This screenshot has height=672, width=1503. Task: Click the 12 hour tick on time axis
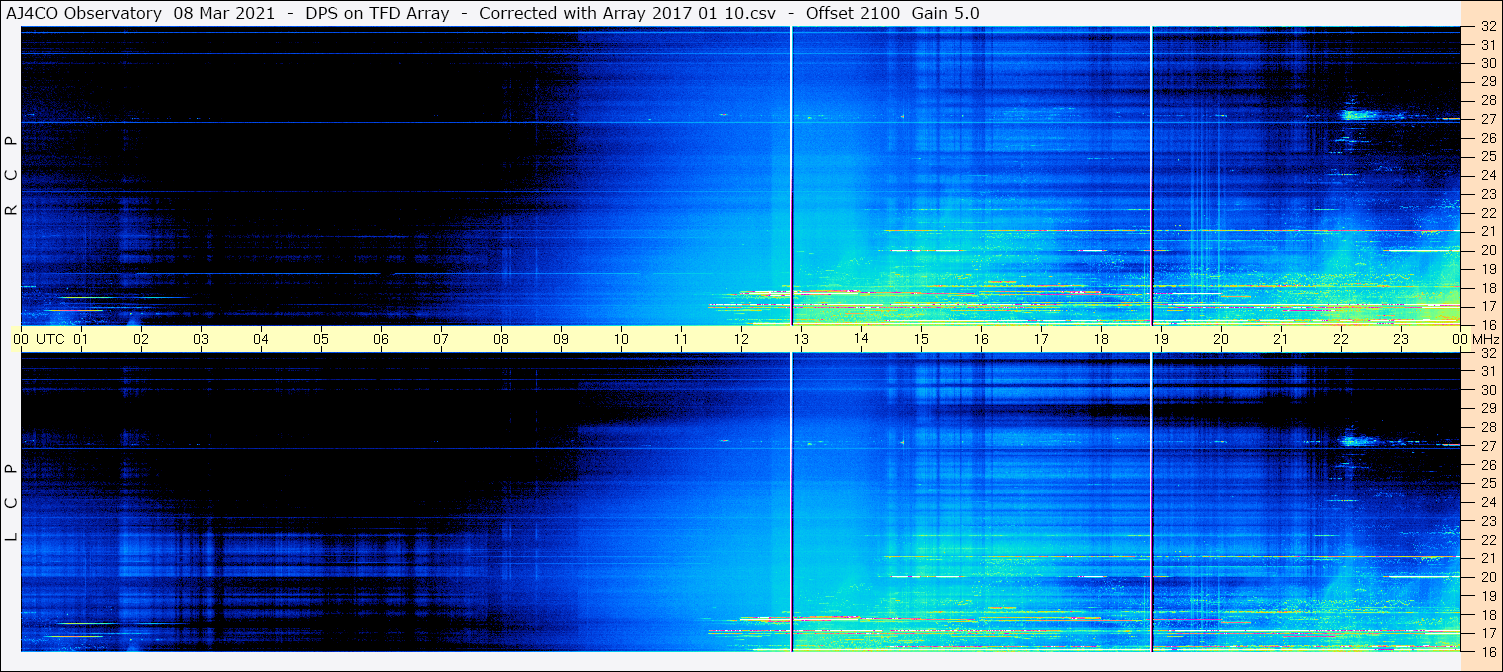741,339
